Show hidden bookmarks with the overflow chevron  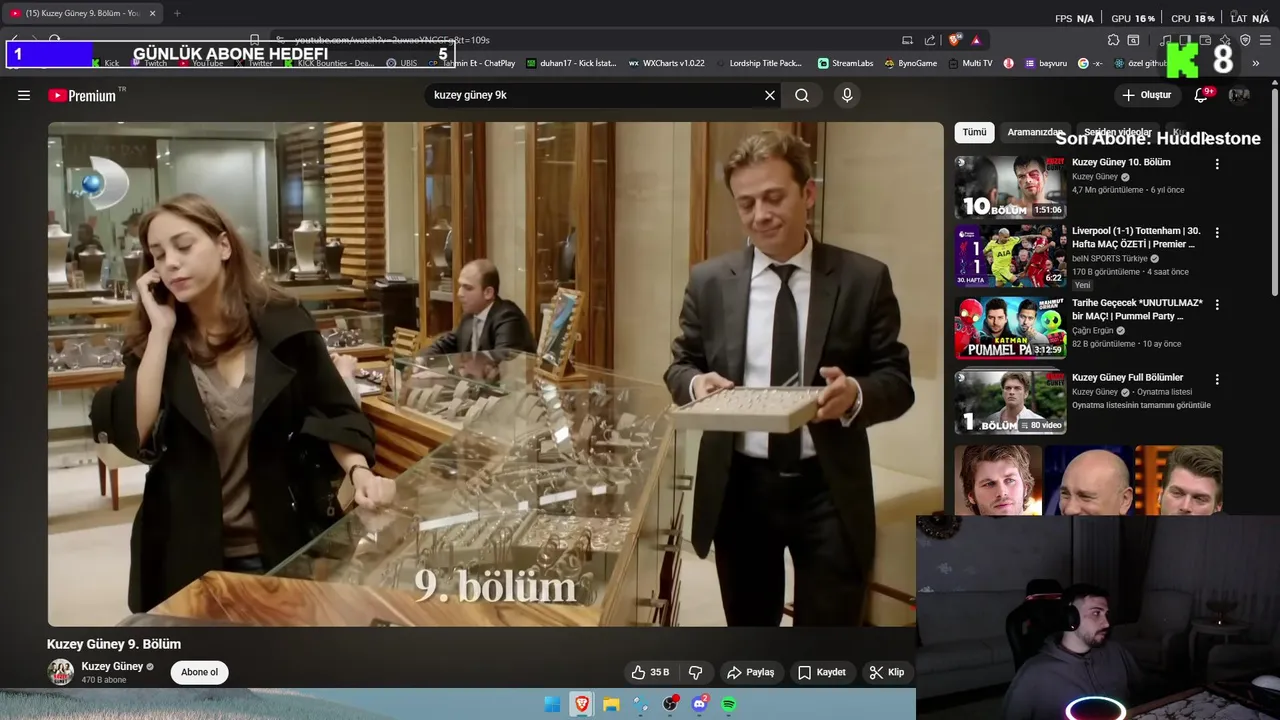pos(1256,63)
